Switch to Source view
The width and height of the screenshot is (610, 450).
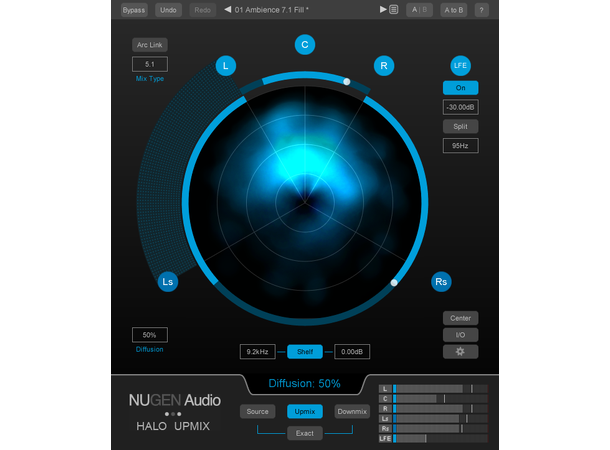(x=258, y=411)
